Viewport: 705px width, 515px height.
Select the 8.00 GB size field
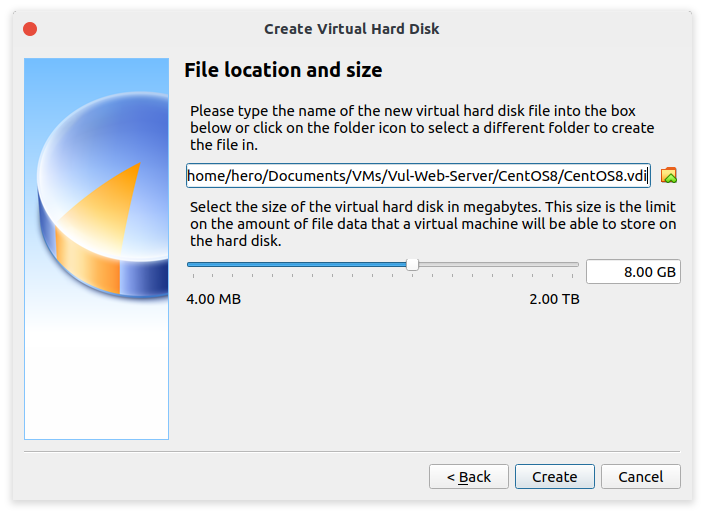(633, 272)
